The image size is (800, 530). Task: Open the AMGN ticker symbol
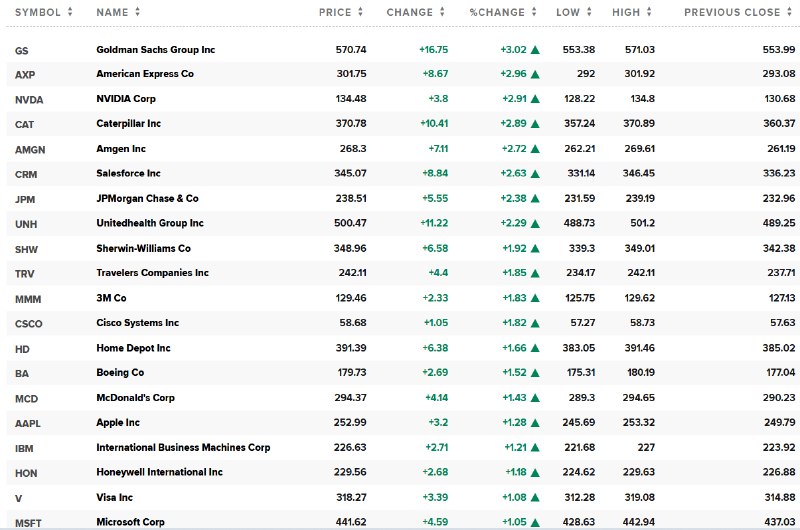pos(30,150)
